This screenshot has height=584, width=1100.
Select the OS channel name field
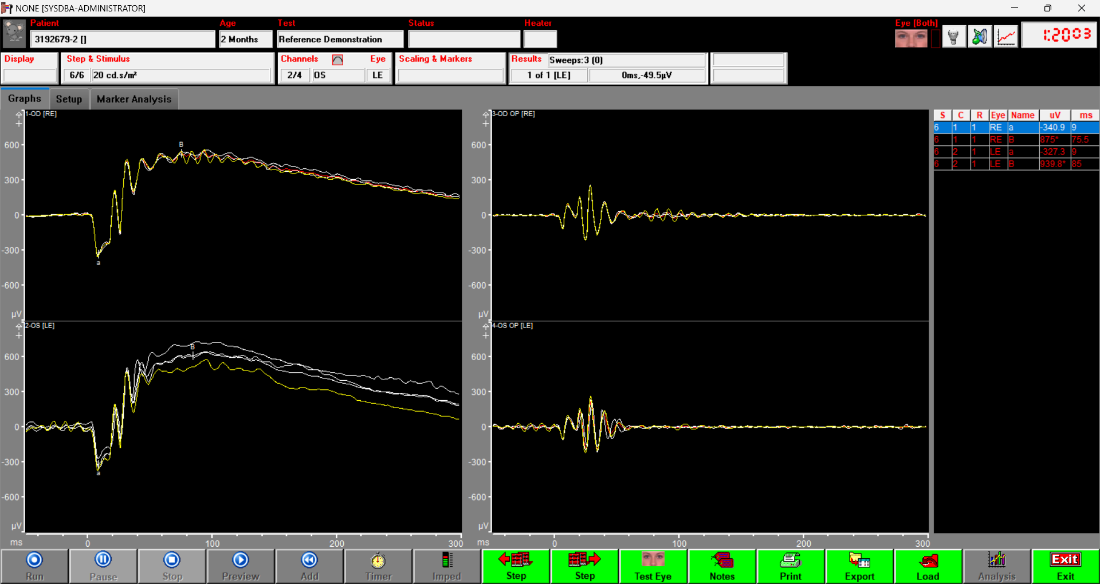pyautogui.click(x=338, y=76)
